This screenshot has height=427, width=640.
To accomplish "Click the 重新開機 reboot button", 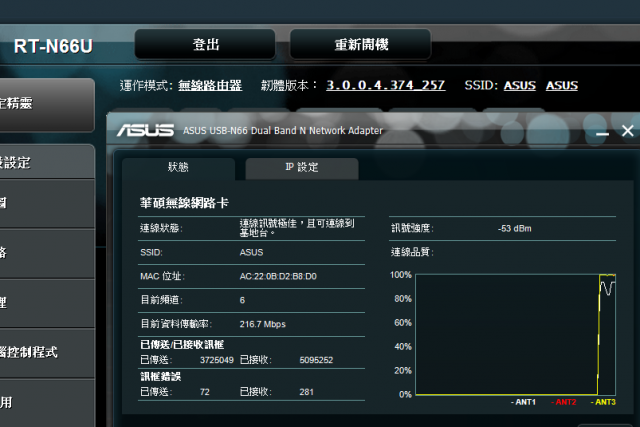I will pyautogui.click(x=360, y=44).
